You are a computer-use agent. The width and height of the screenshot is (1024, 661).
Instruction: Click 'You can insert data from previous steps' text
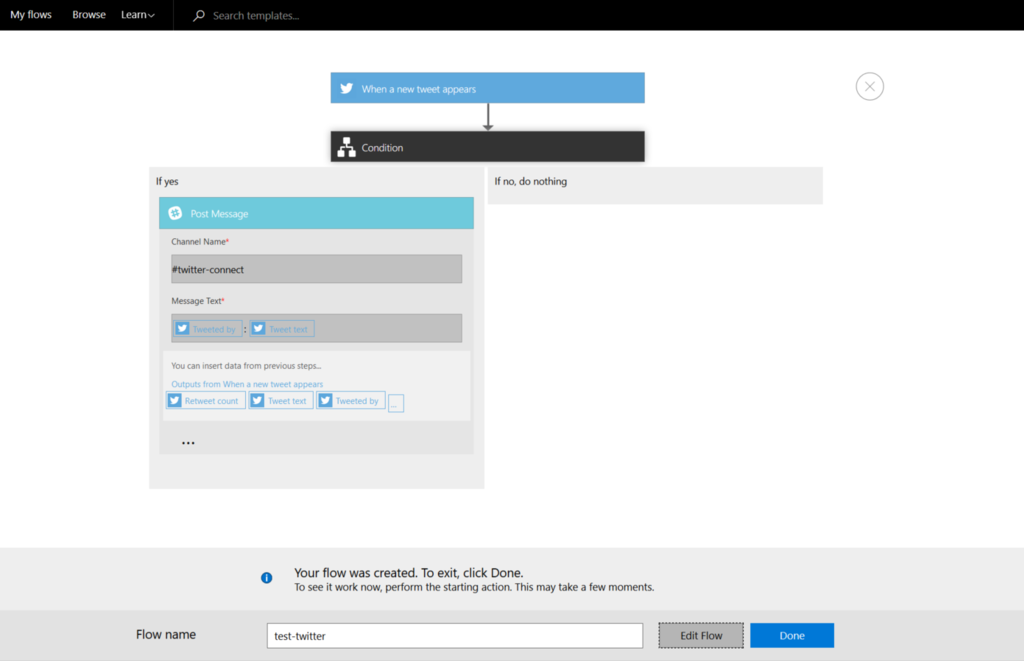[x=246, y=366]
